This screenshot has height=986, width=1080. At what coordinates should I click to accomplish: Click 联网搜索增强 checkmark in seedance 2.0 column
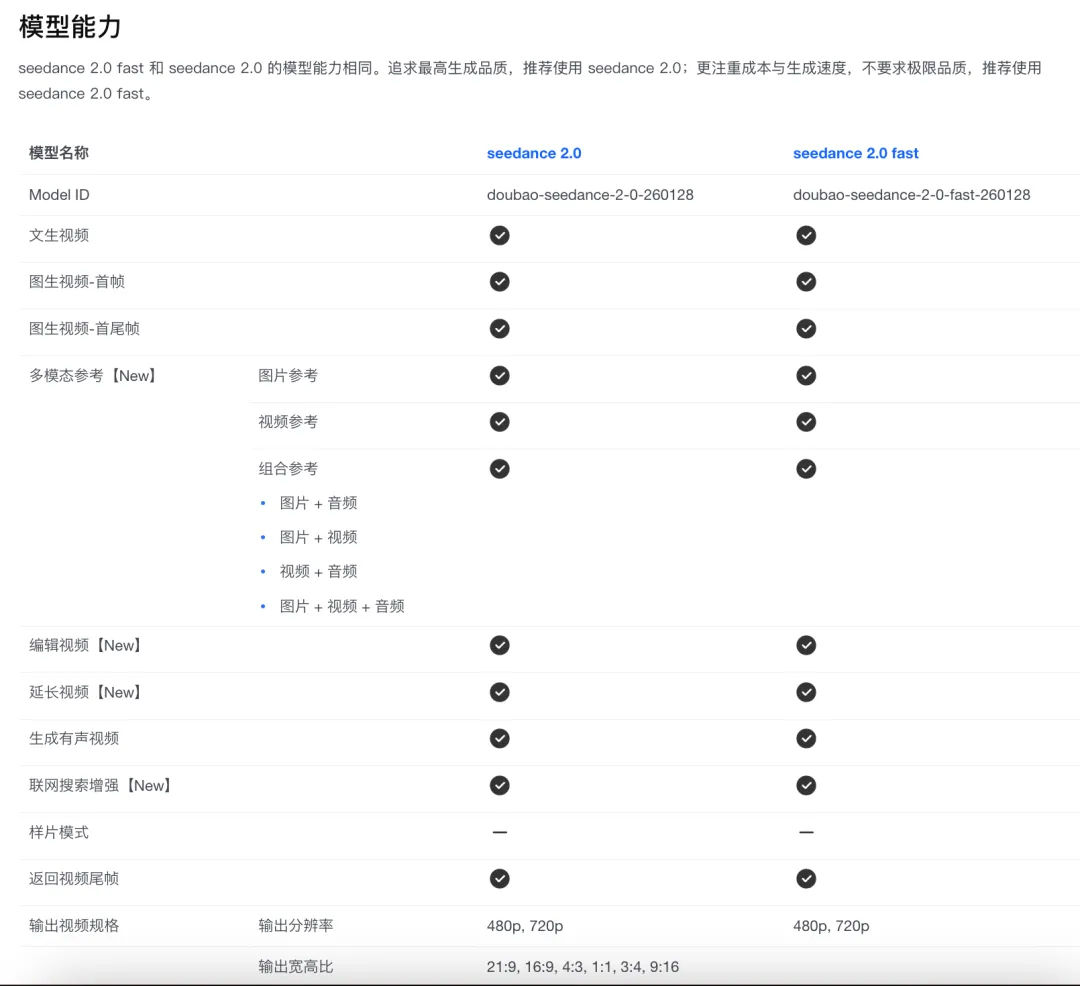[499, 785]
